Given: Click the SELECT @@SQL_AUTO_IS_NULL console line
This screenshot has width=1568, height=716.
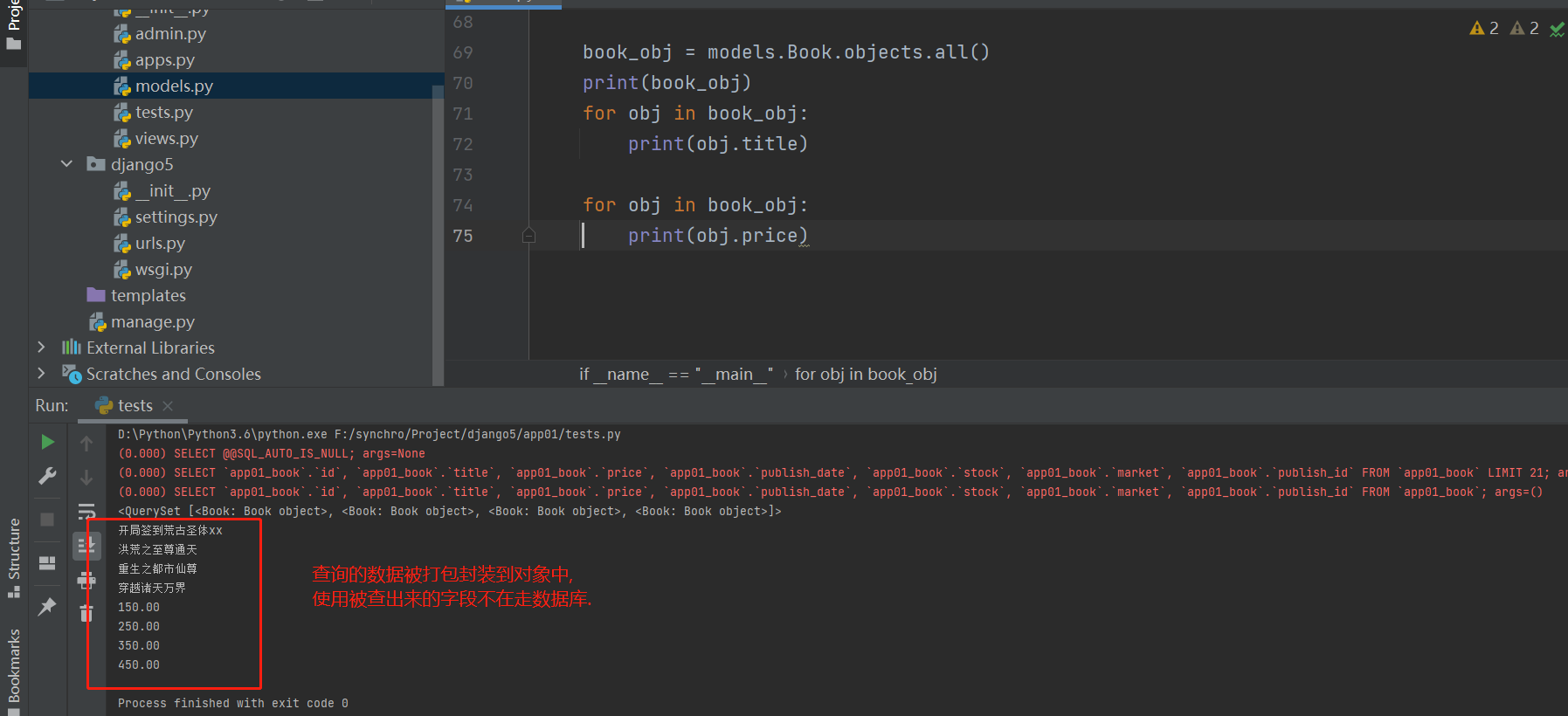Looking at the screenshot, I should [272, 453].
